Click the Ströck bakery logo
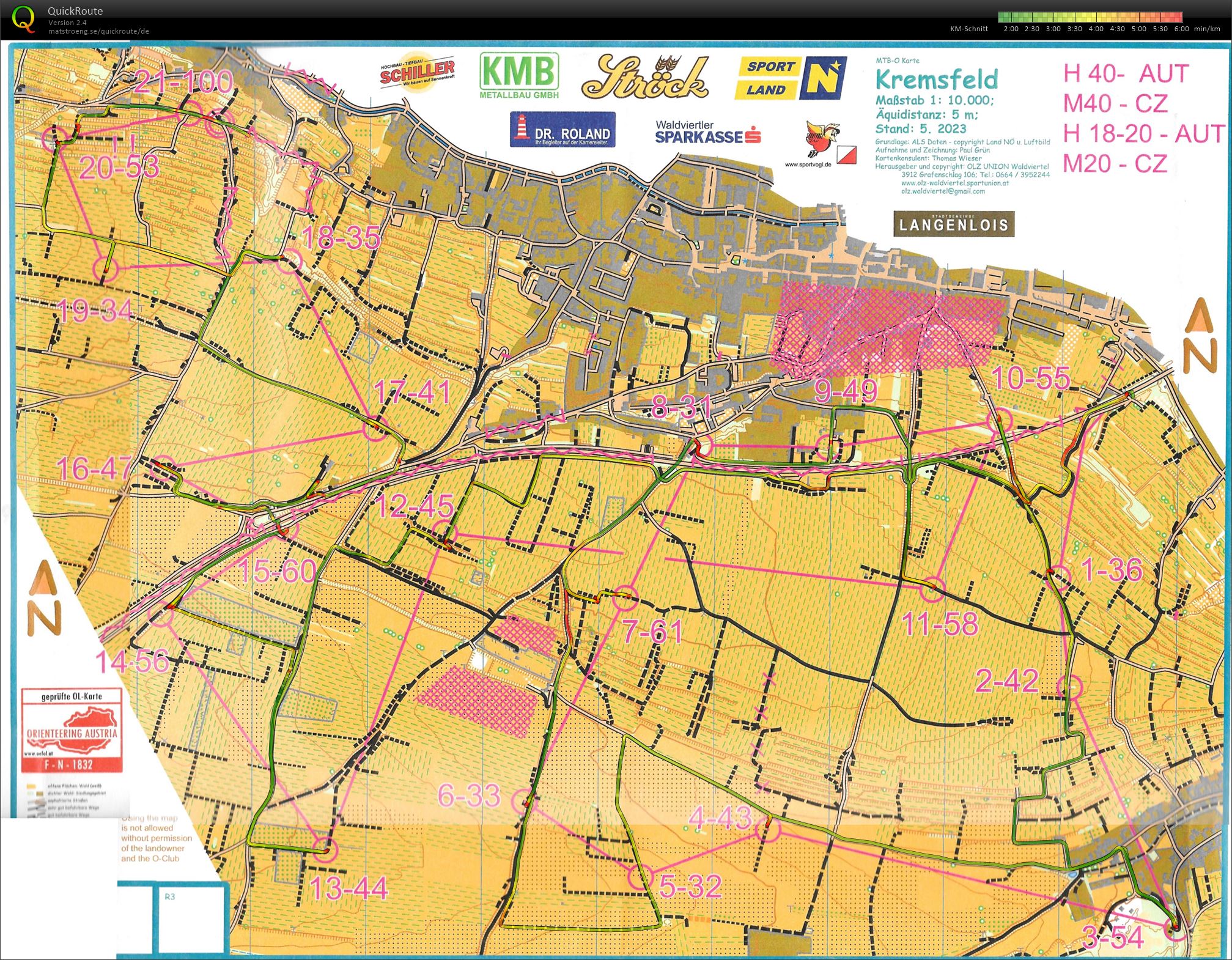Screen dimensions: 1232x960 (x=646, y=77)
